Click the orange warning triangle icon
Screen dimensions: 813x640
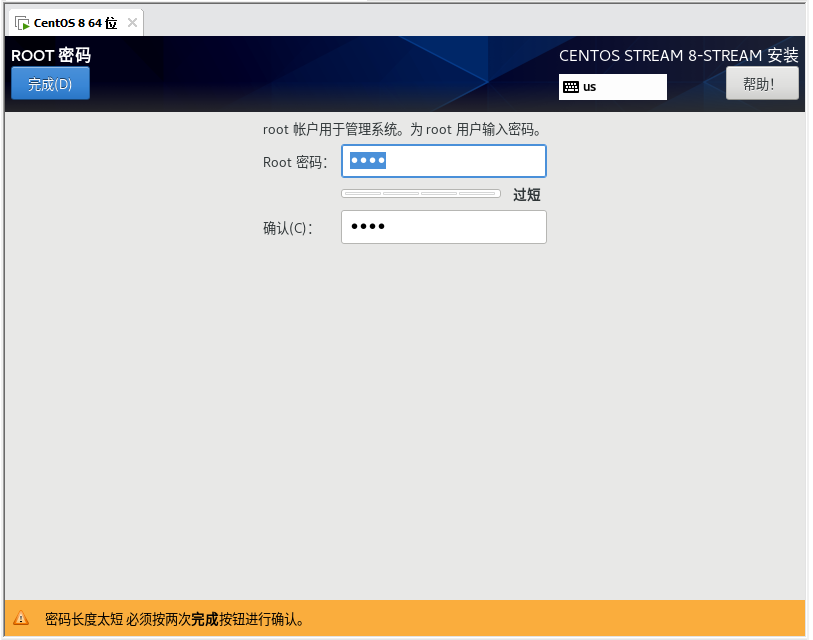coord(22,620)
